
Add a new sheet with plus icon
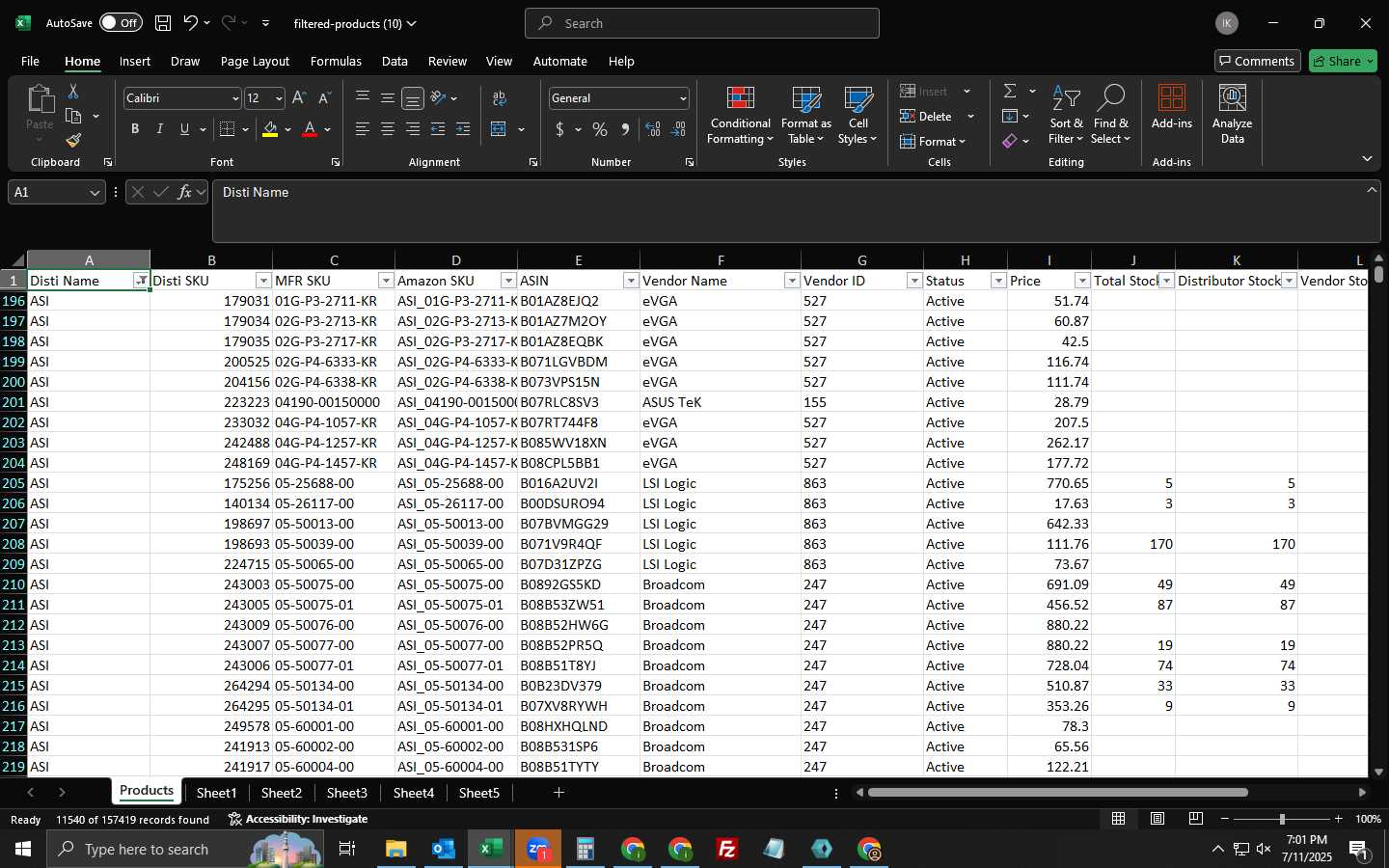(x=558, y=793)
